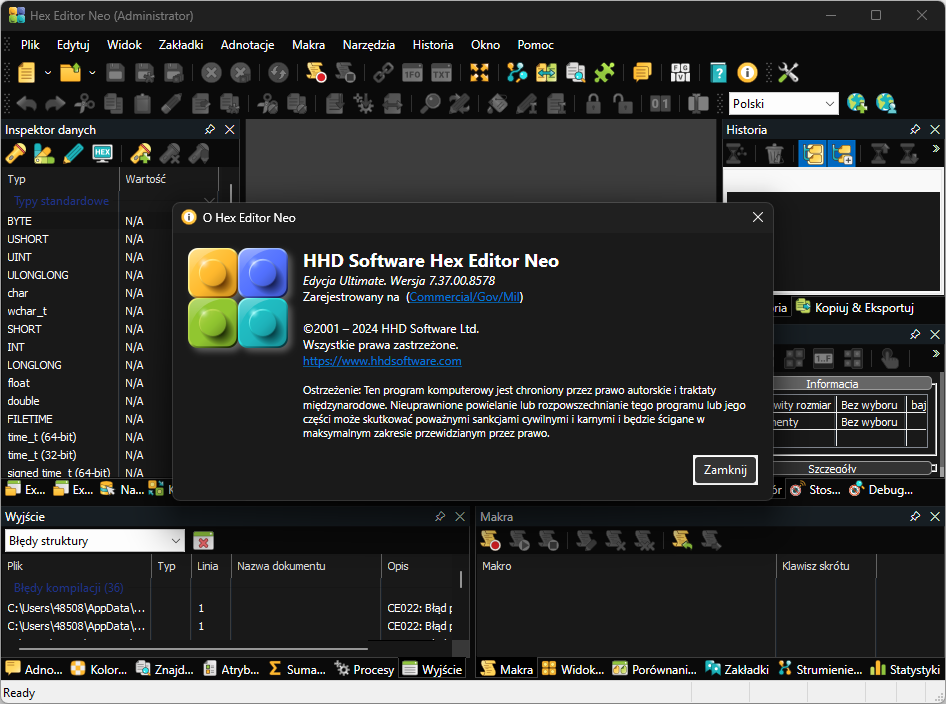The image size is (946, 704).
Task: Close the Wyjście panel
Action: coord(460,516)
